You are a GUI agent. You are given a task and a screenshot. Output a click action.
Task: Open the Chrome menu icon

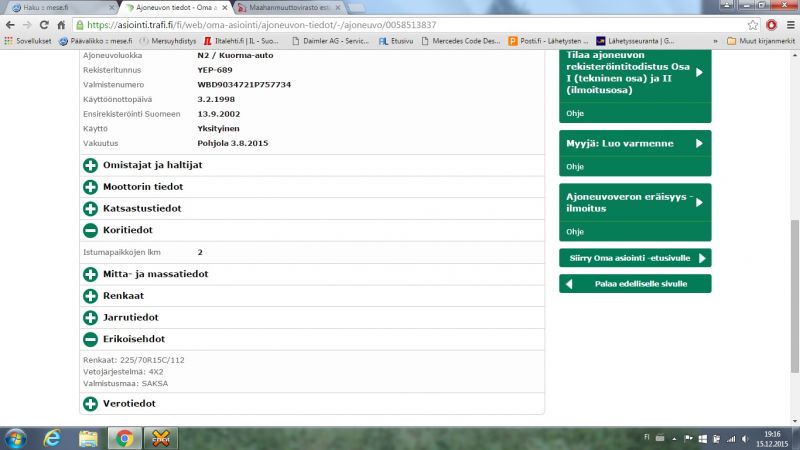(x=790, y=25)
